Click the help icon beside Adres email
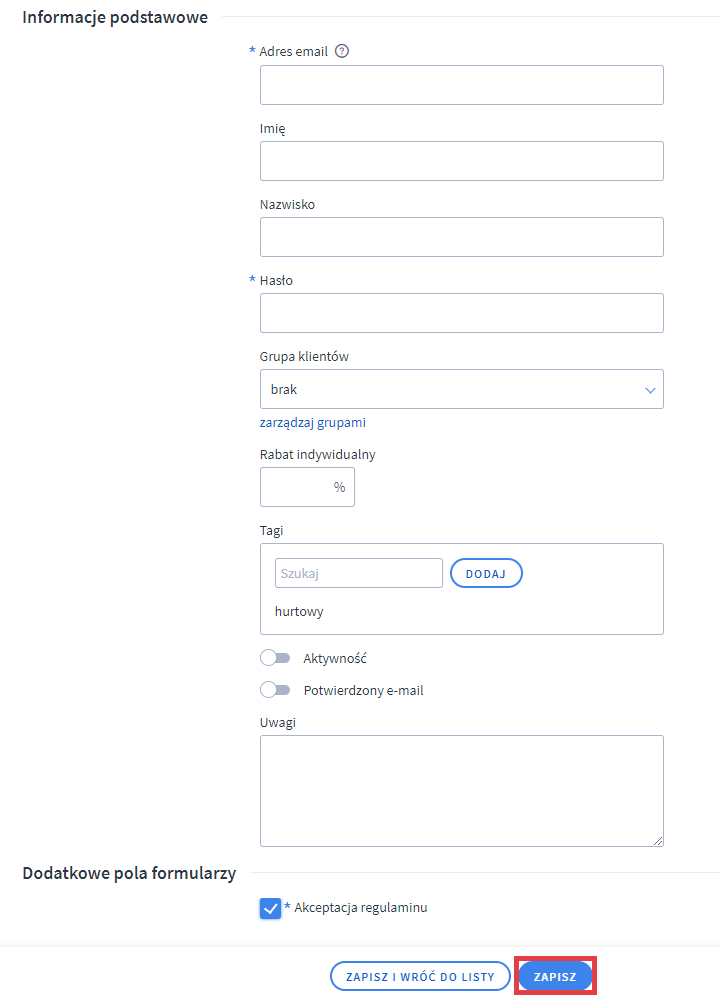 (x=342, y=52)
